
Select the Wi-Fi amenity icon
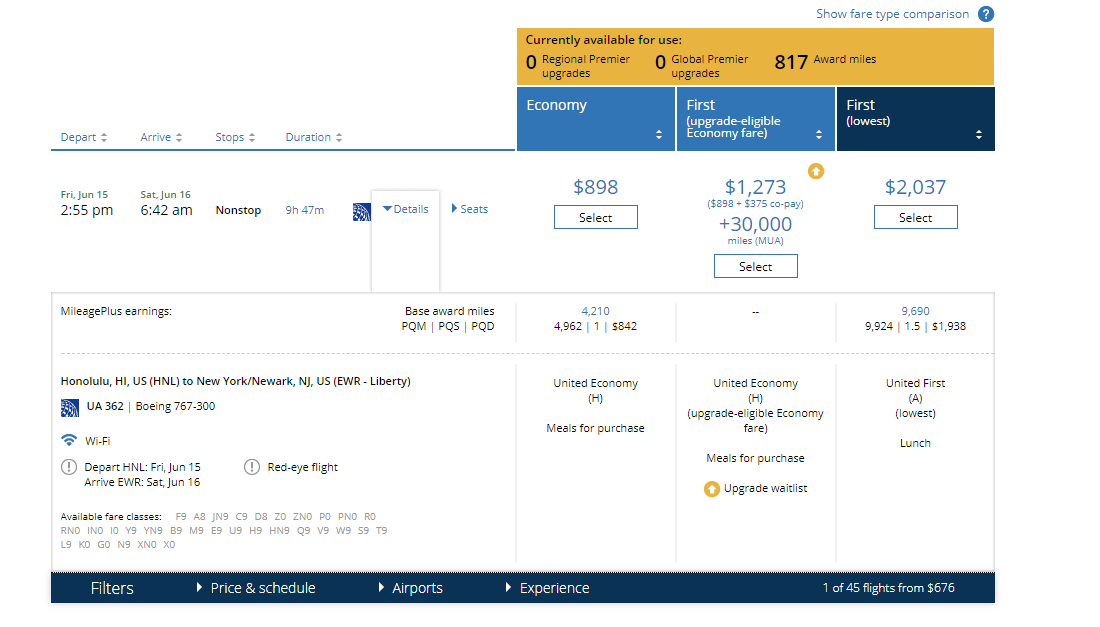69,439
